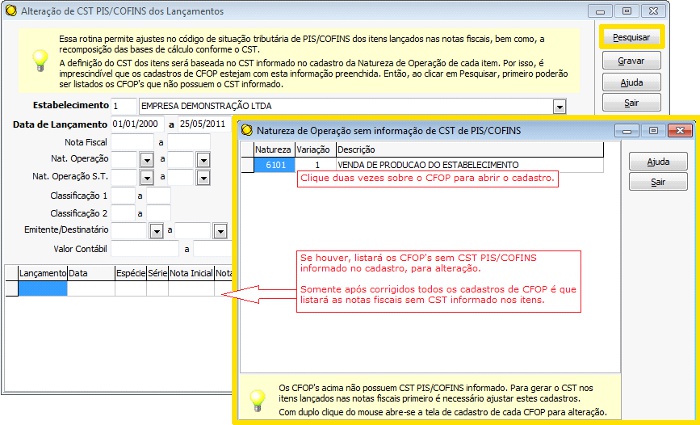Click Gravar in the main window

631,61
